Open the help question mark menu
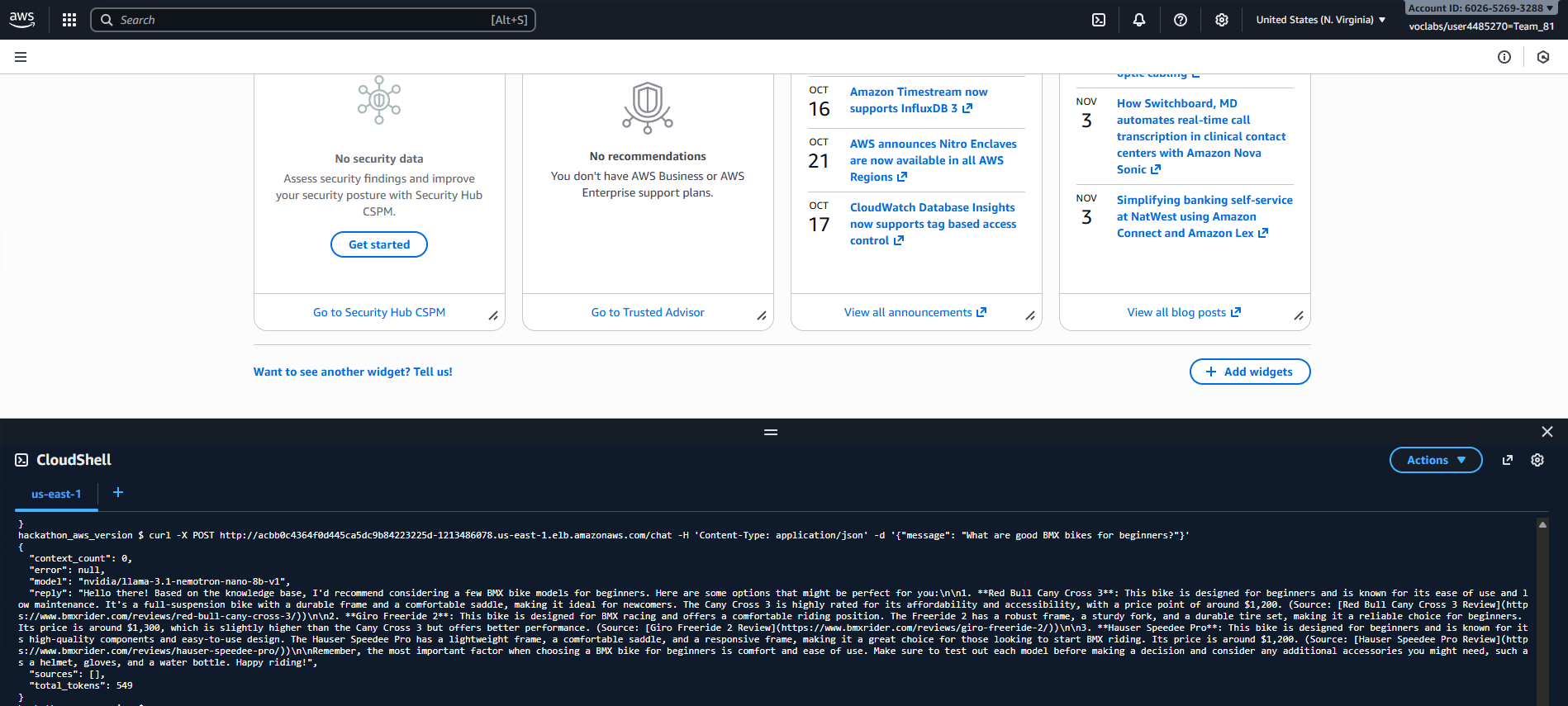Image resolution: width=1568 pixels, height=706 pixels. click(1181, 20)
